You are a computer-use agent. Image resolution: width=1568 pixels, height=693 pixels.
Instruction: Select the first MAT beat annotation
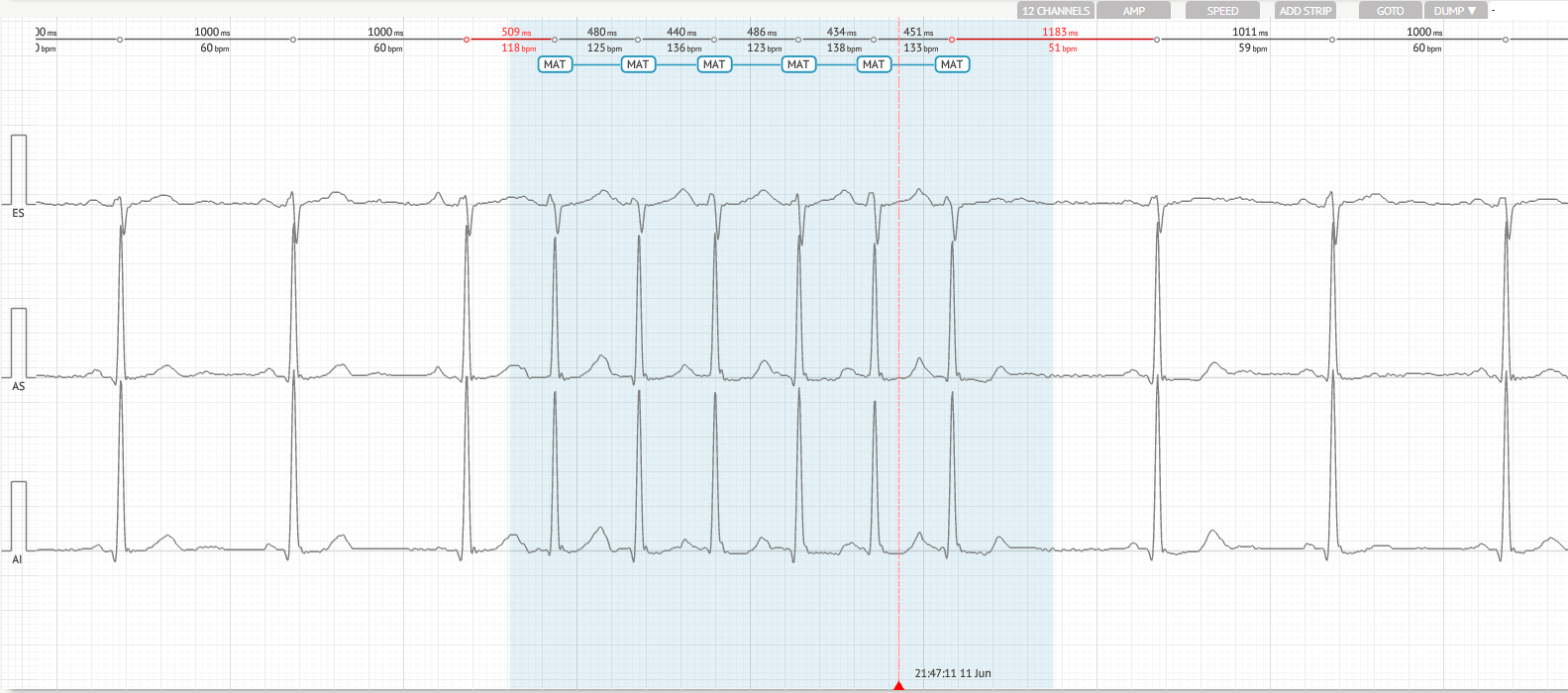coord(555,64)
